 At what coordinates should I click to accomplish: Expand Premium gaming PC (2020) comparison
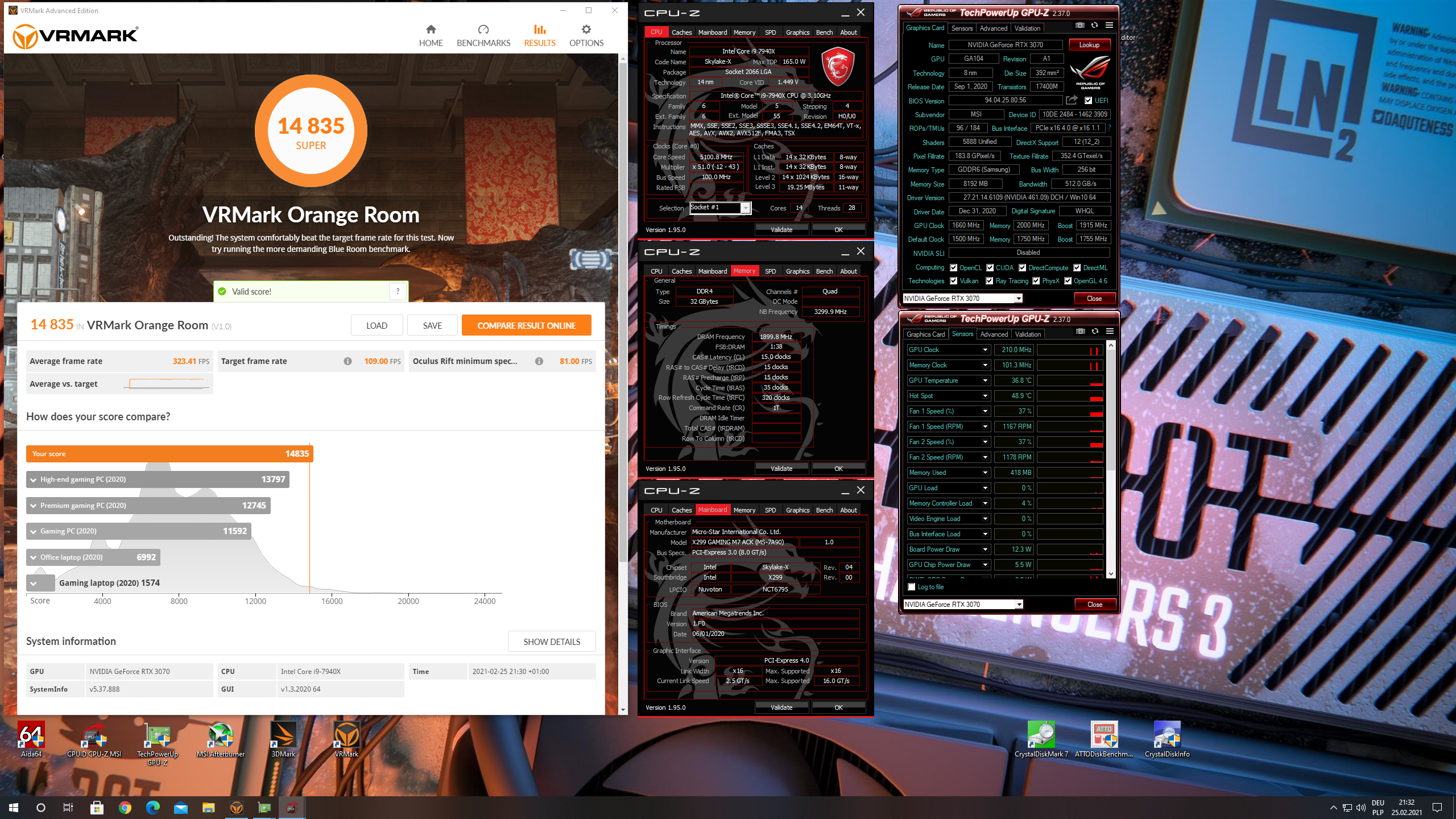tap(34, 506)
